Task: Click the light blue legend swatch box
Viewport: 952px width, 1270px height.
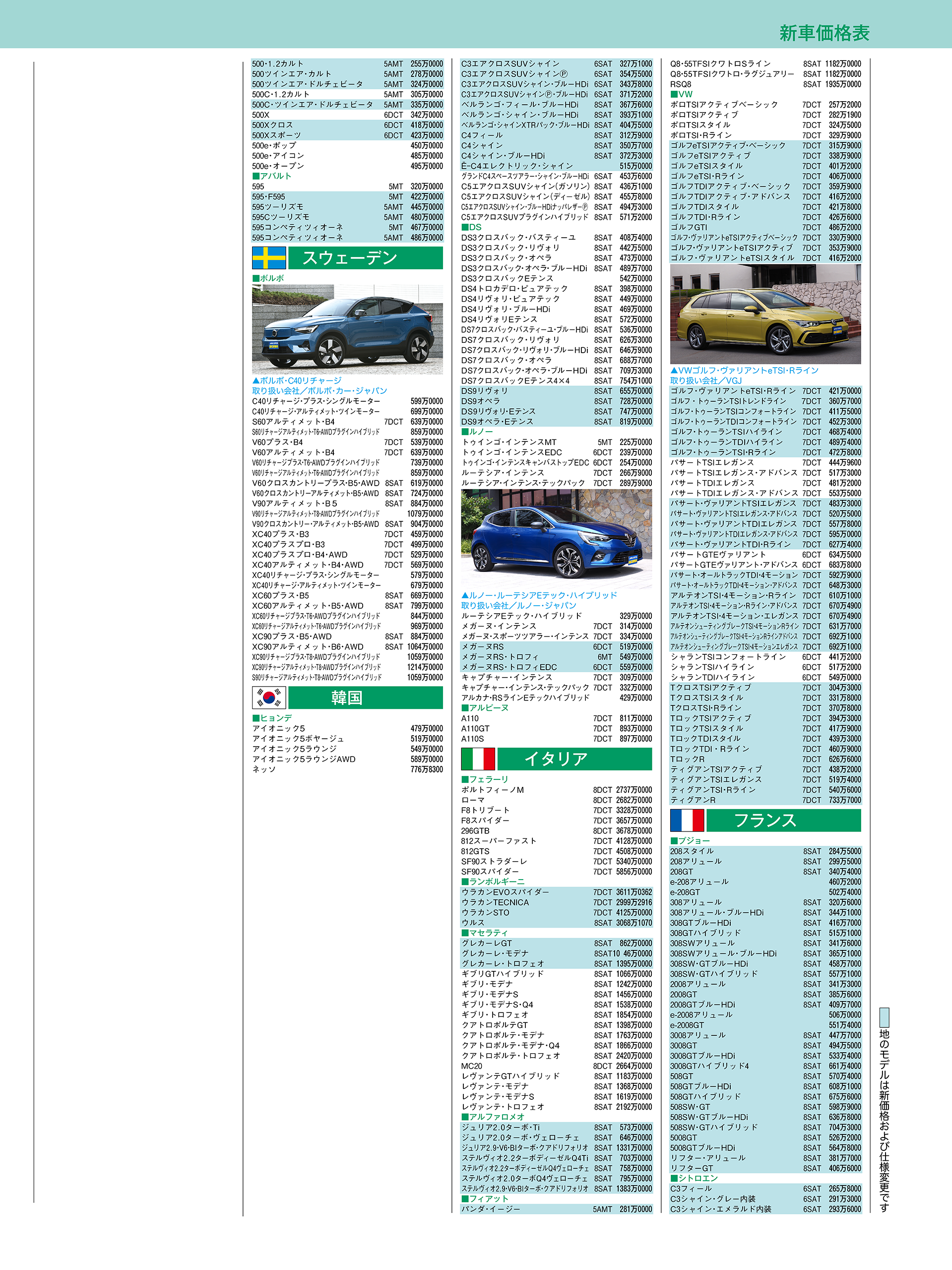Action: (x=884, y=1017)
